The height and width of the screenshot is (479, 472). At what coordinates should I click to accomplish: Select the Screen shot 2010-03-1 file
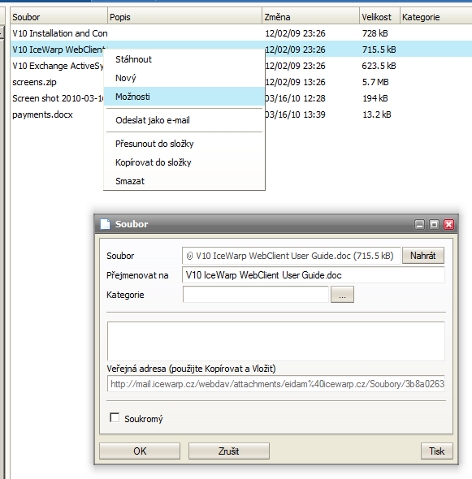pyautogui.click(x=57, y=98)
